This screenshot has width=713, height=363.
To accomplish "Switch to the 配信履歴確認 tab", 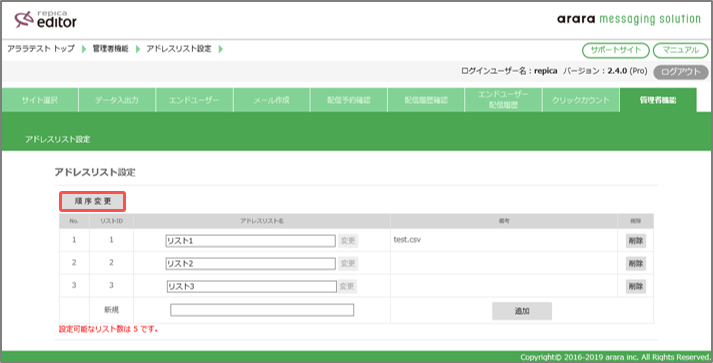I will click(426, 100).
